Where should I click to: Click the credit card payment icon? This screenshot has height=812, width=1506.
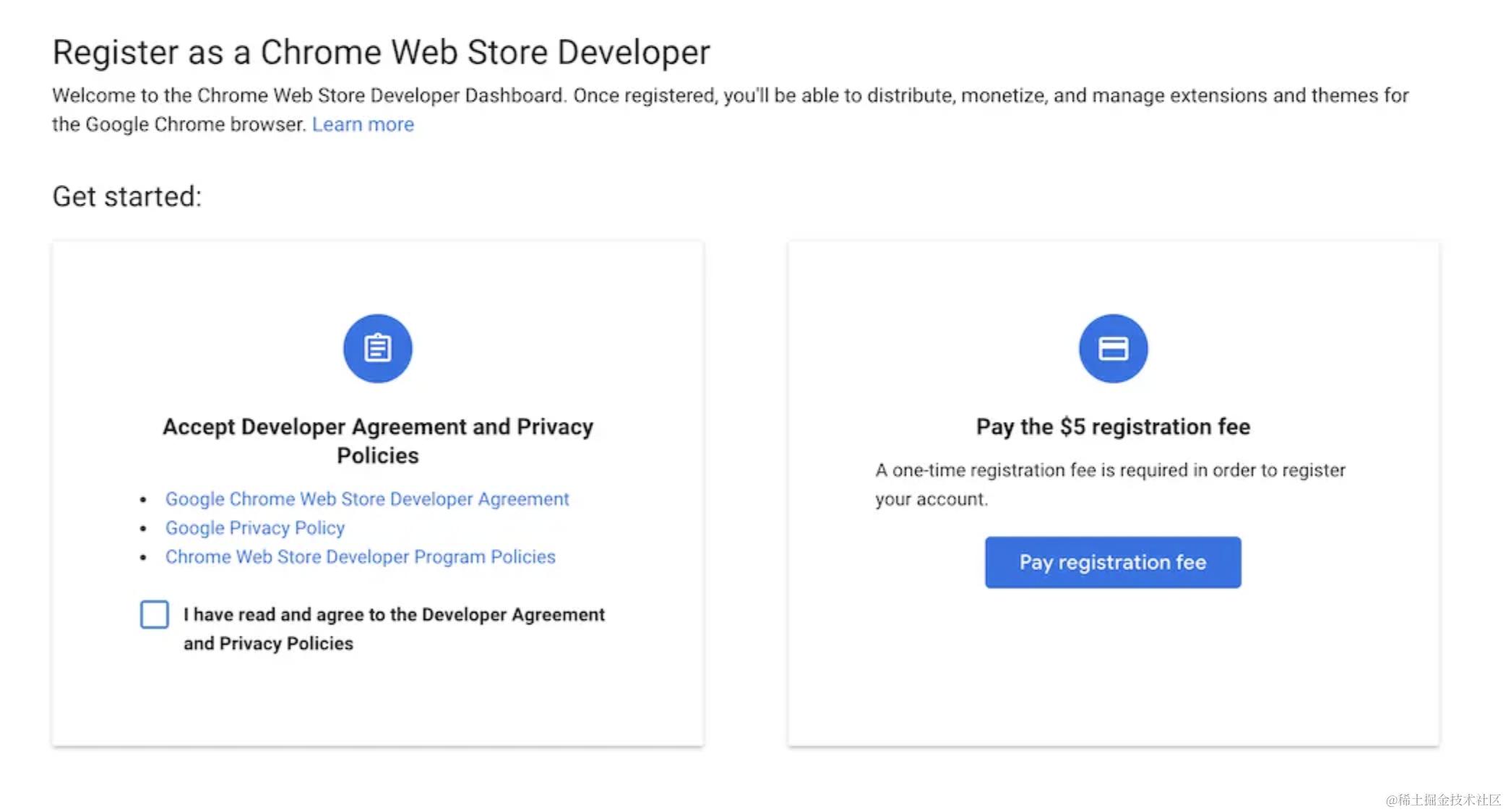tap(1113, 348)
